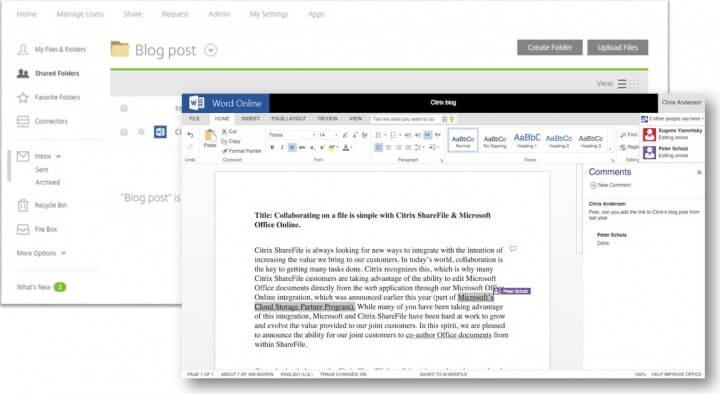720x394 pixels.
Task: Click the Word document icon in file list
Action: click(x=160, y=132)
